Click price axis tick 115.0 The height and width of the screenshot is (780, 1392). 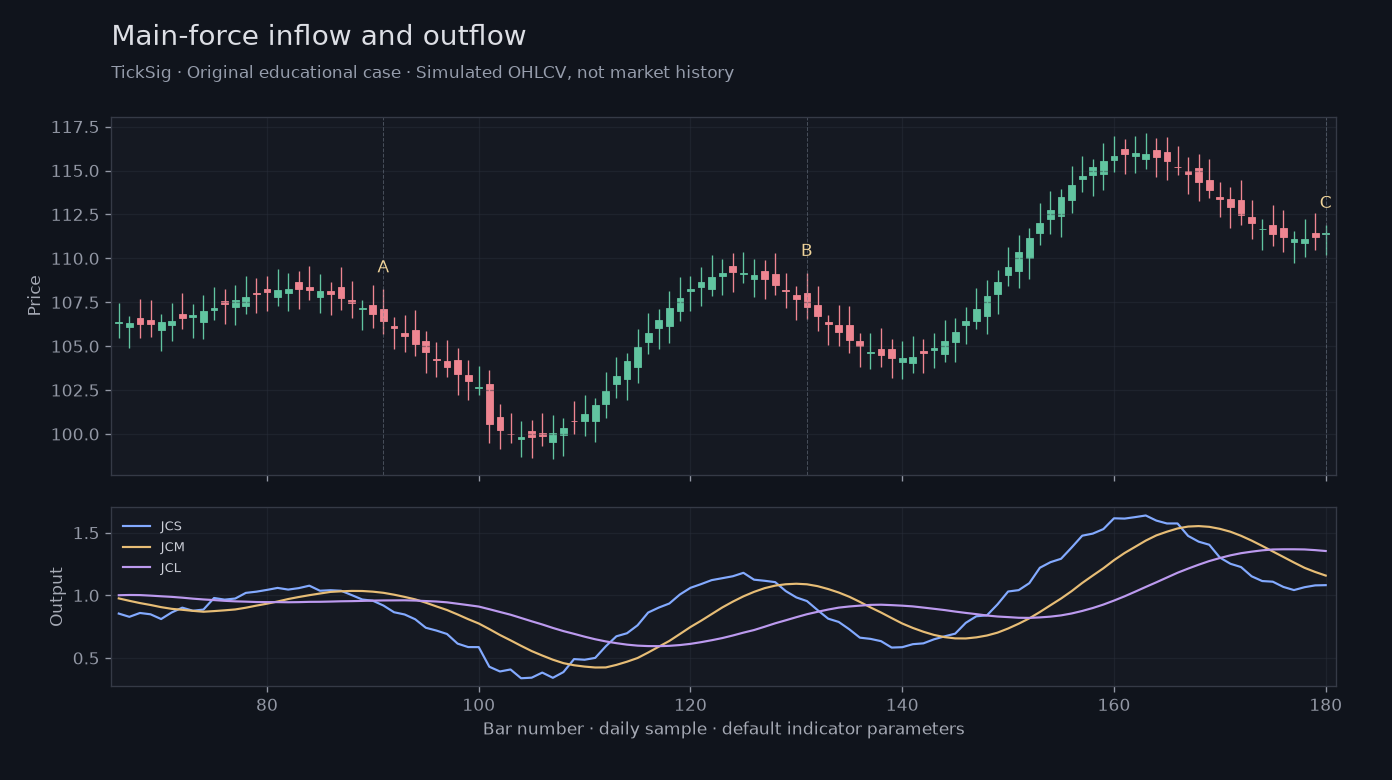coord(75,171)
